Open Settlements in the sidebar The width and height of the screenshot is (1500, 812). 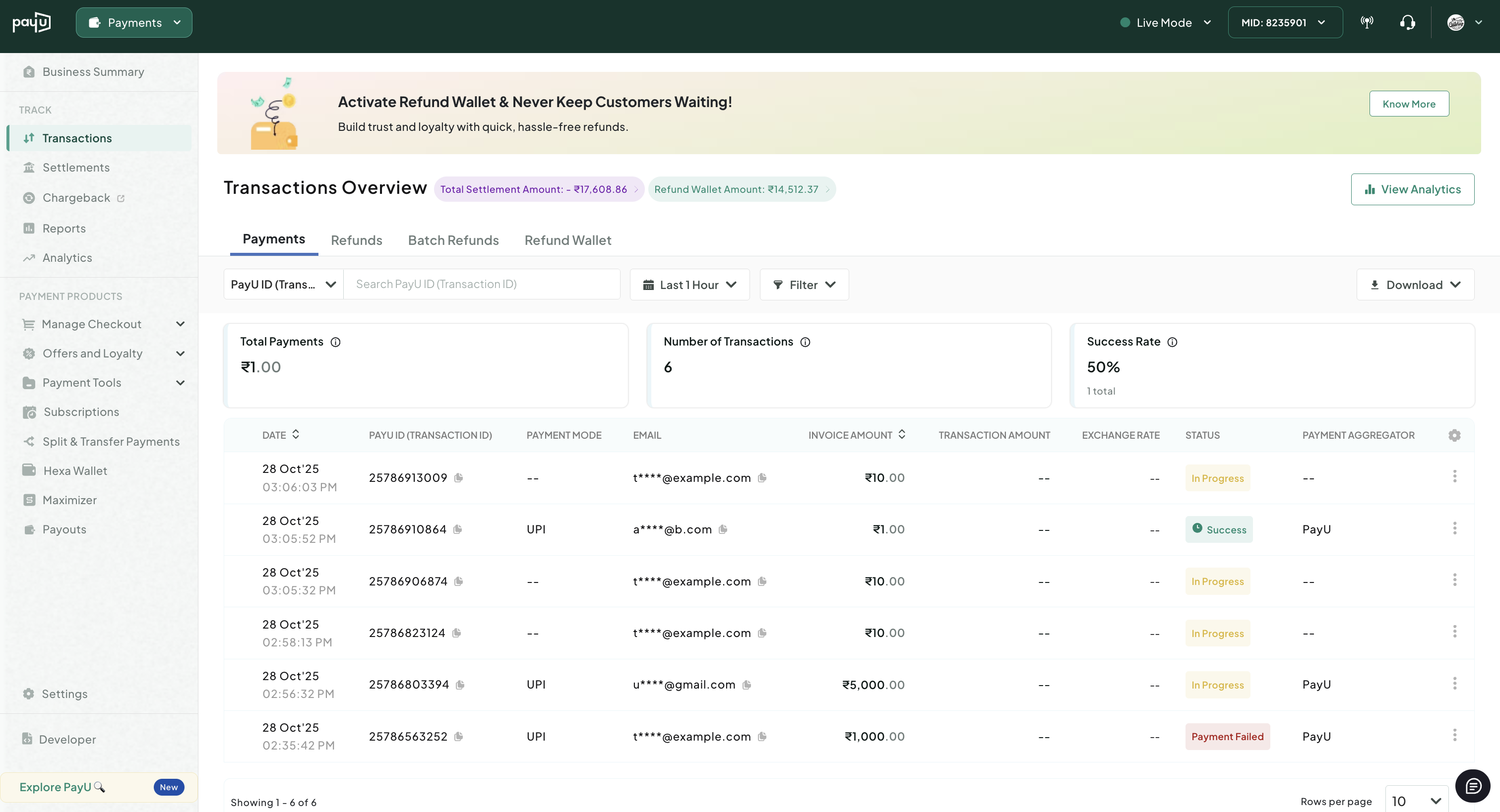pyautogui.click(x=76, y=168)
